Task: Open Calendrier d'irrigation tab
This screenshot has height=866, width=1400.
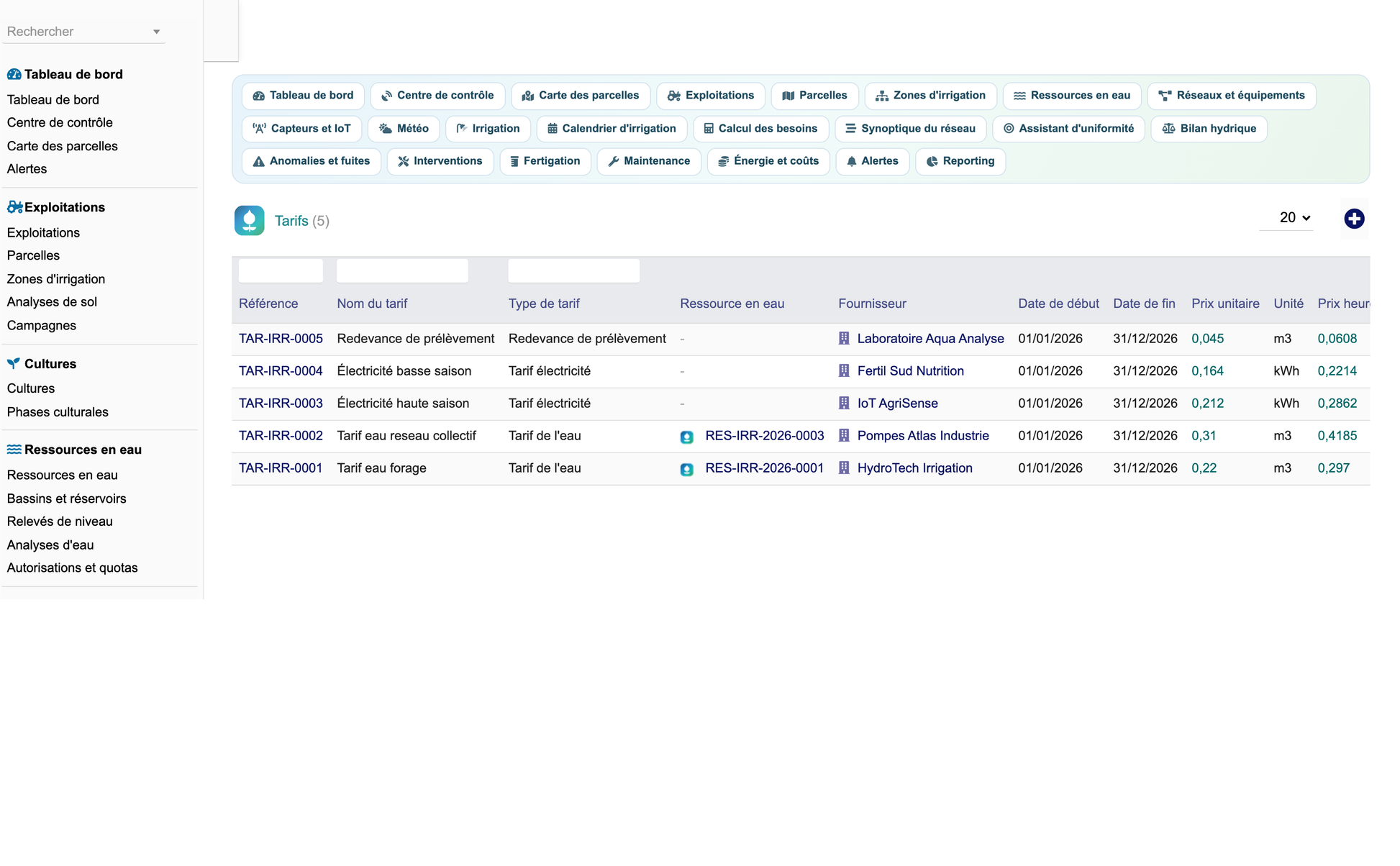Action: [x=612, y=129]
